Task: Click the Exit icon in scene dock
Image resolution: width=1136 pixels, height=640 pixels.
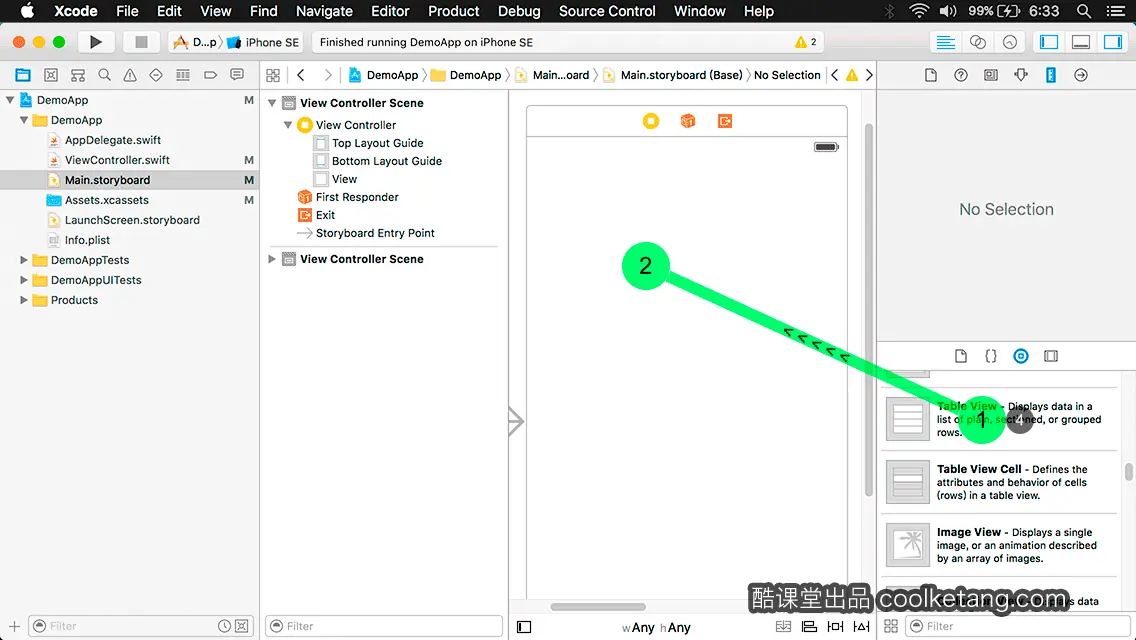Action: pos(724,121)
